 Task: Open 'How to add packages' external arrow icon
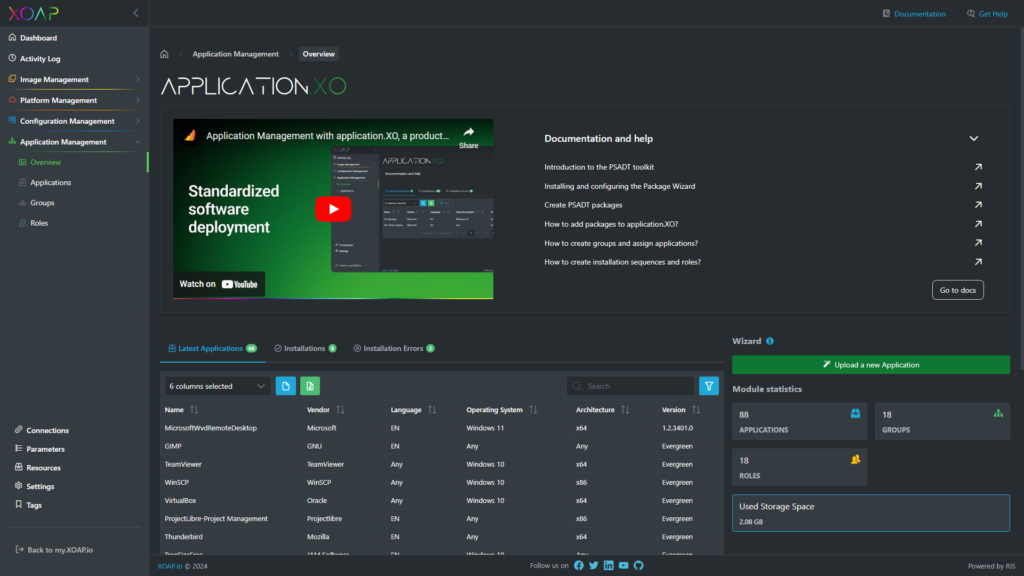pos(978,224)
